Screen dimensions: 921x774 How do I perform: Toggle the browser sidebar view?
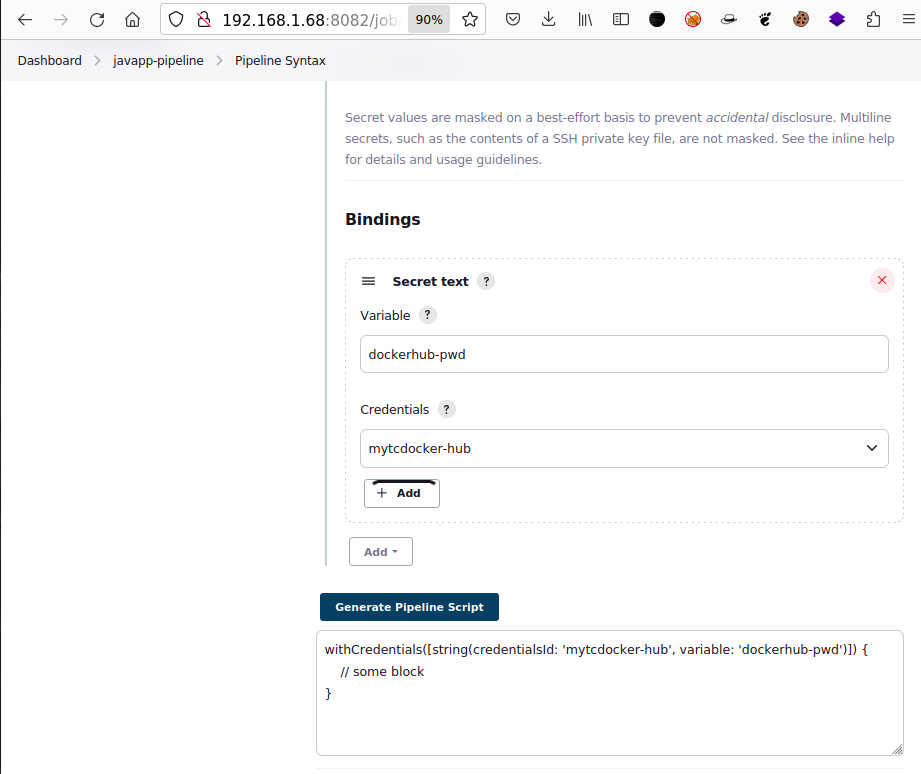621,20
